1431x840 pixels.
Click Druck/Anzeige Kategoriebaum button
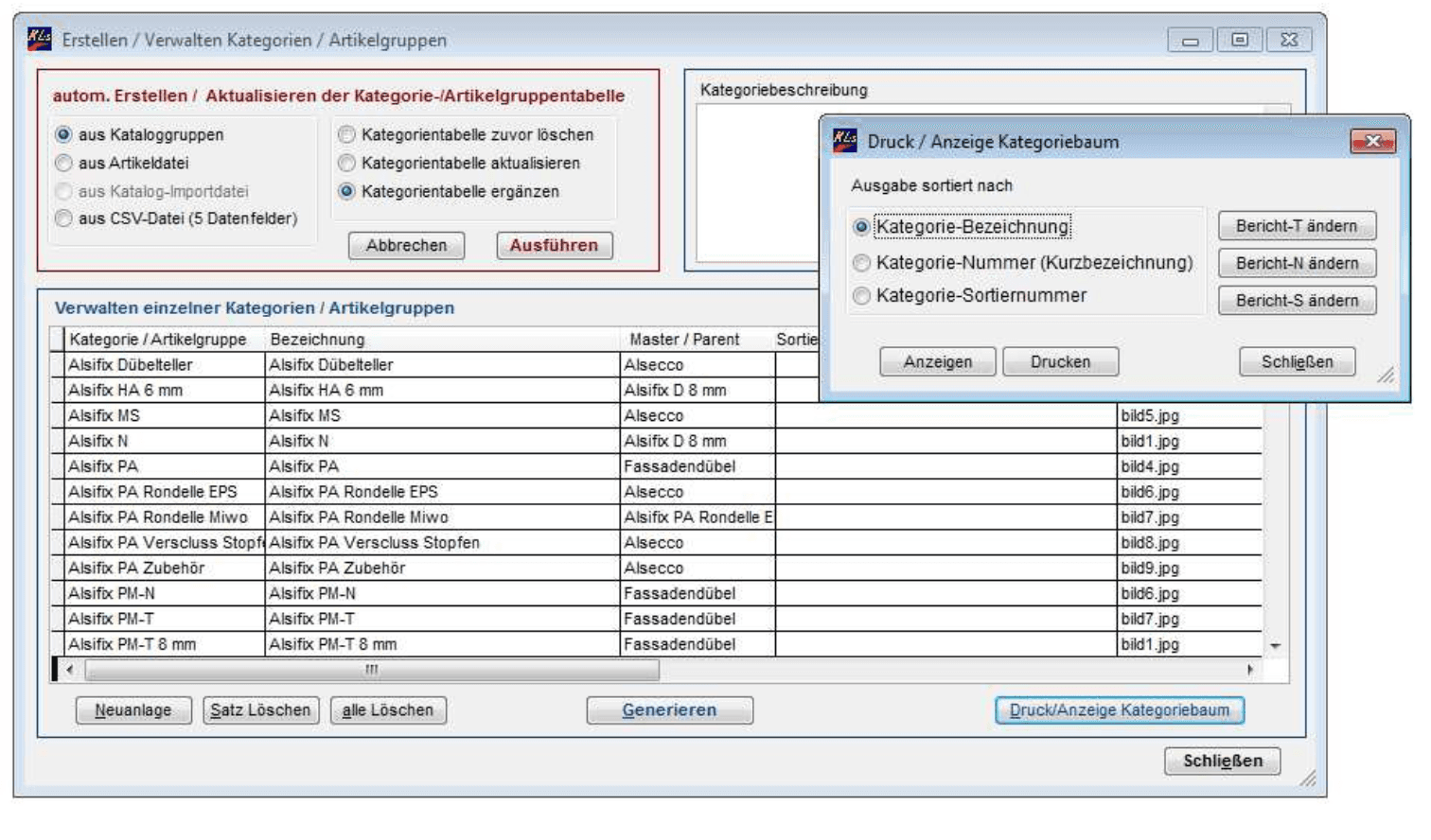tap(1120, 709)
